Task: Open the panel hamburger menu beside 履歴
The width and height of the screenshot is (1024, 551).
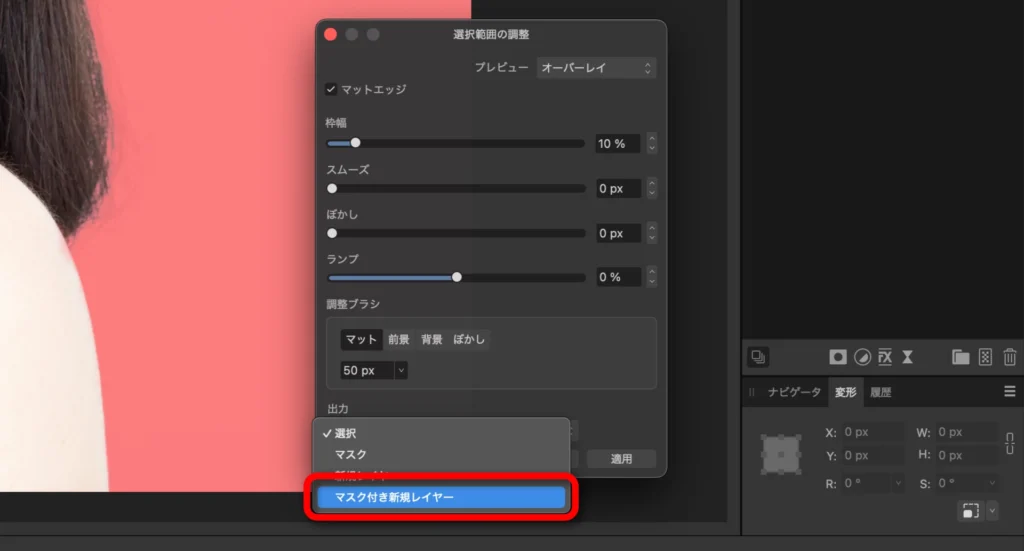Action: pyautogui.click(x=1009, y=392)
